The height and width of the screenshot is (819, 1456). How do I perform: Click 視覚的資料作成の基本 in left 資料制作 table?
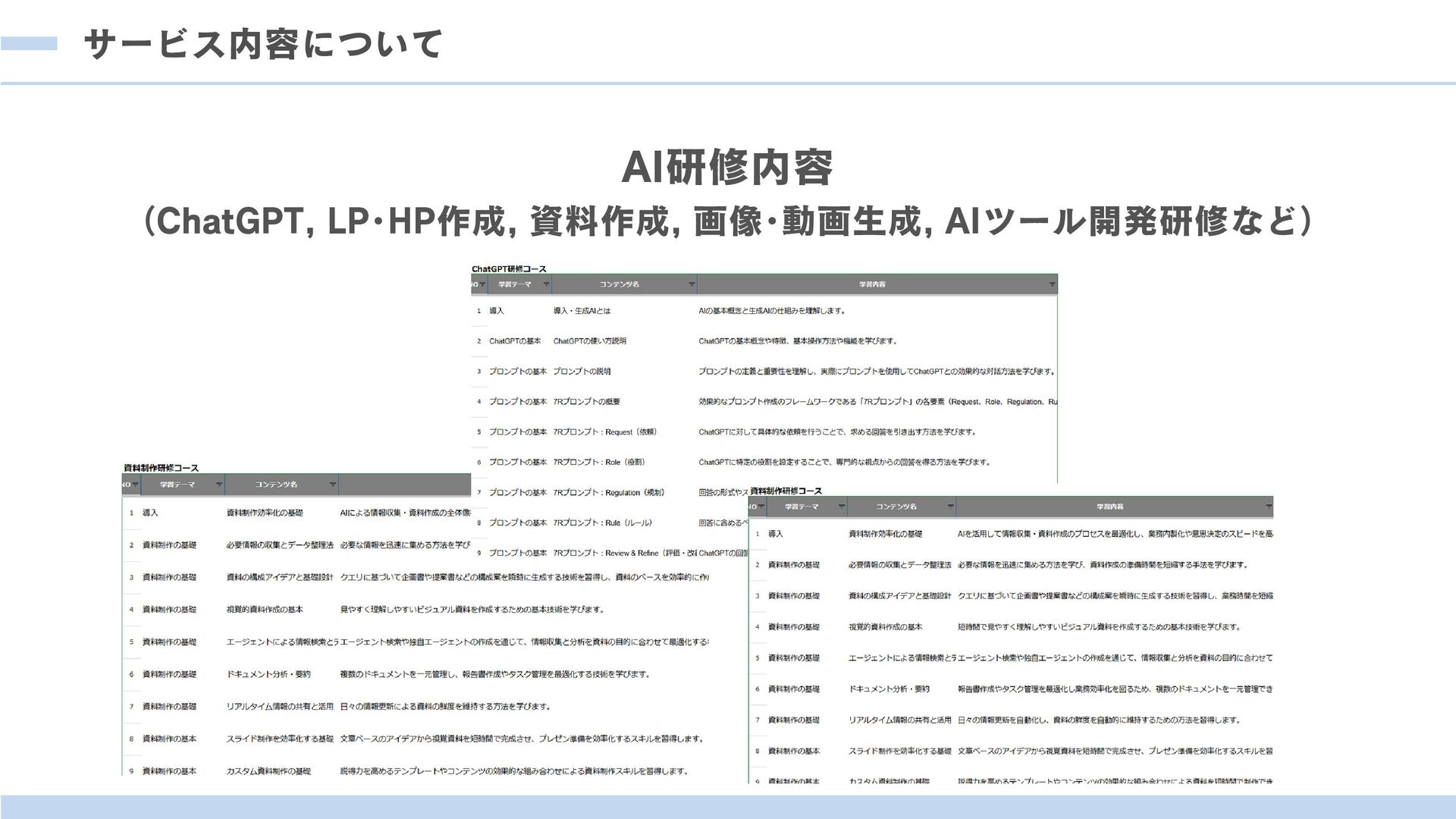(265, 610)
